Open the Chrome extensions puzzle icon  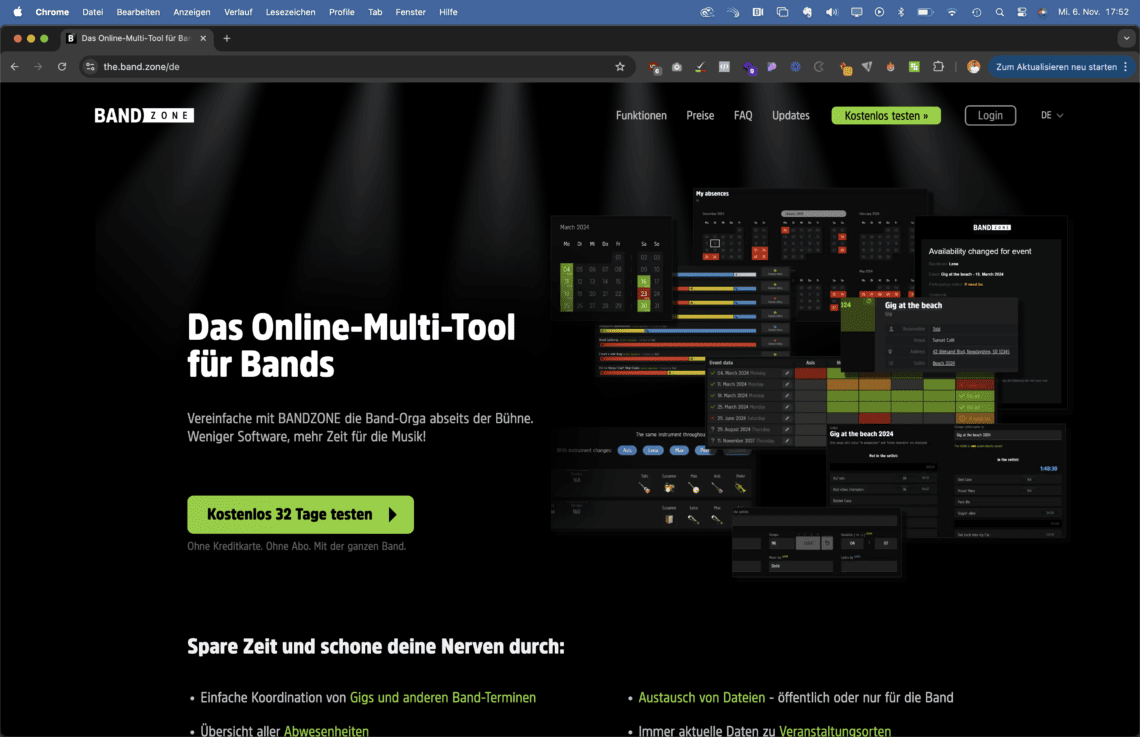click(x=938, y=67)
